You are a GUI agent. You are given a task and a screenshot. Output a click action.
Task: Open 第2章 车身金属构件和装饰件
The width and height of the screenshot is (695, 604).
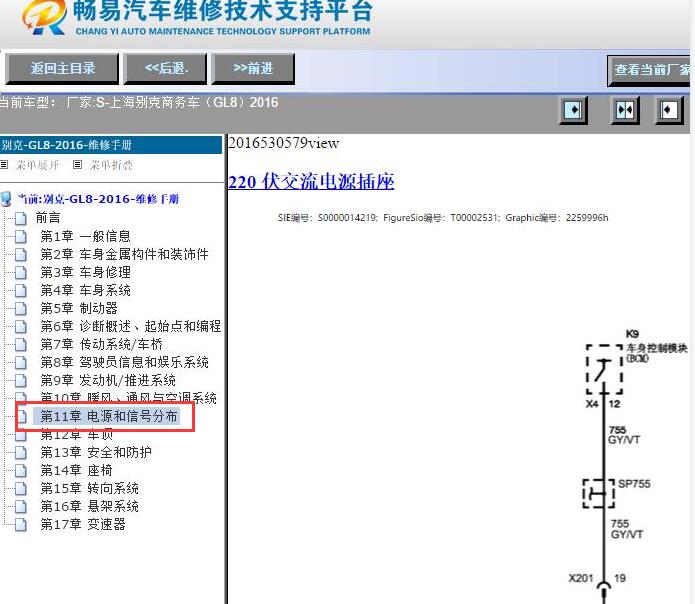[125, 254]
